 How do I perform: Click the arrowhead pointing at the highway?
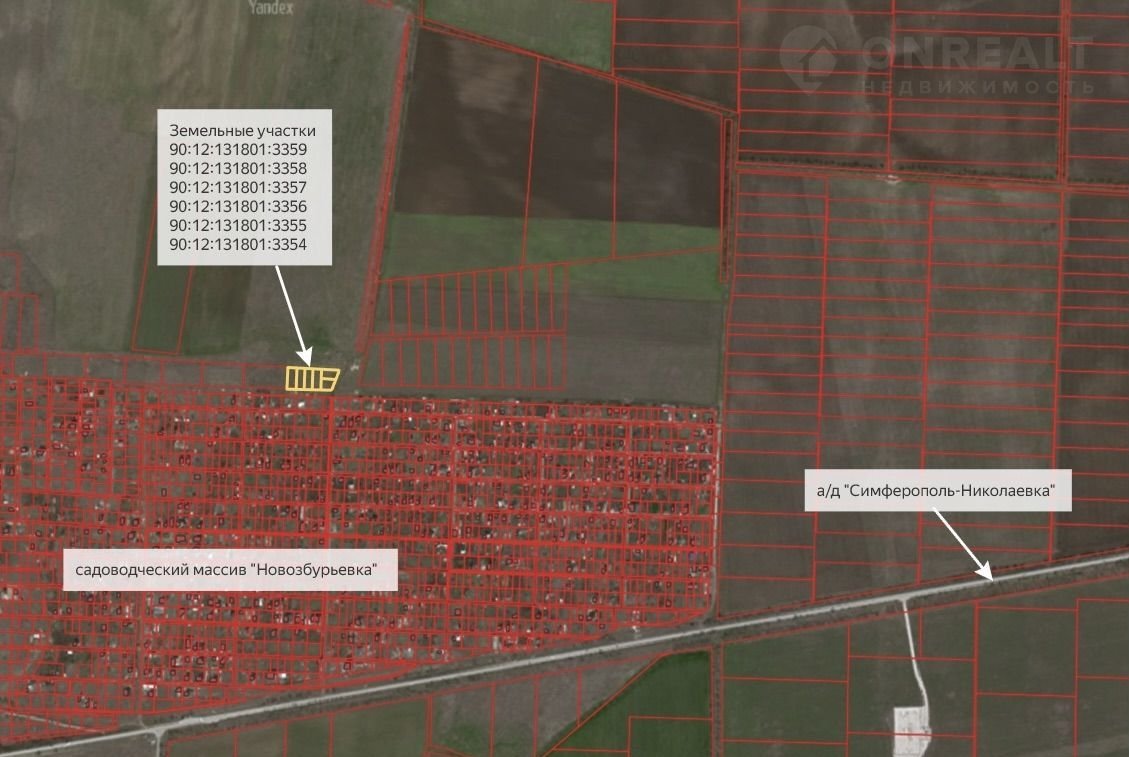pos(988,574)
